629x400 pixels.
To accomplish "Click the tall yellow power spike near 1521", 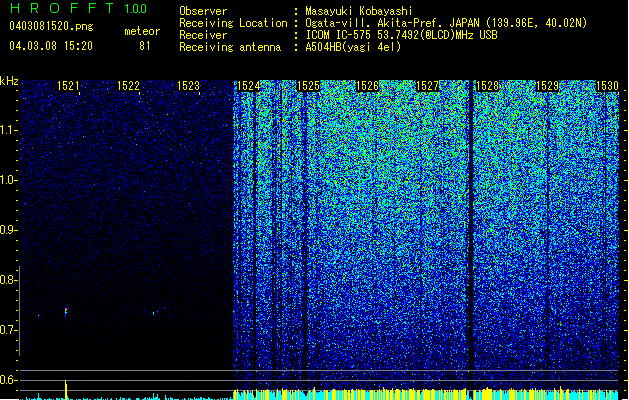I will point(66,389).
